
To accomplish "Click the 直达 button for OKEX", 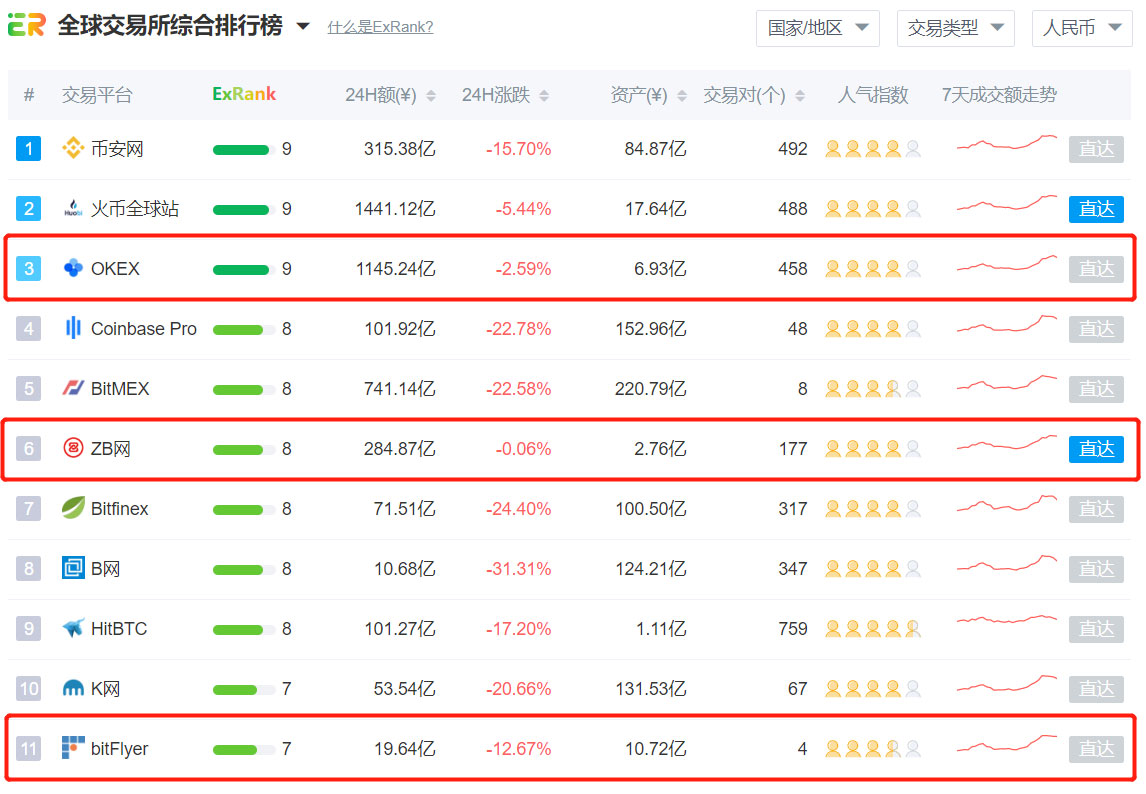I will pyautogui.click(x=1096, y=269).
